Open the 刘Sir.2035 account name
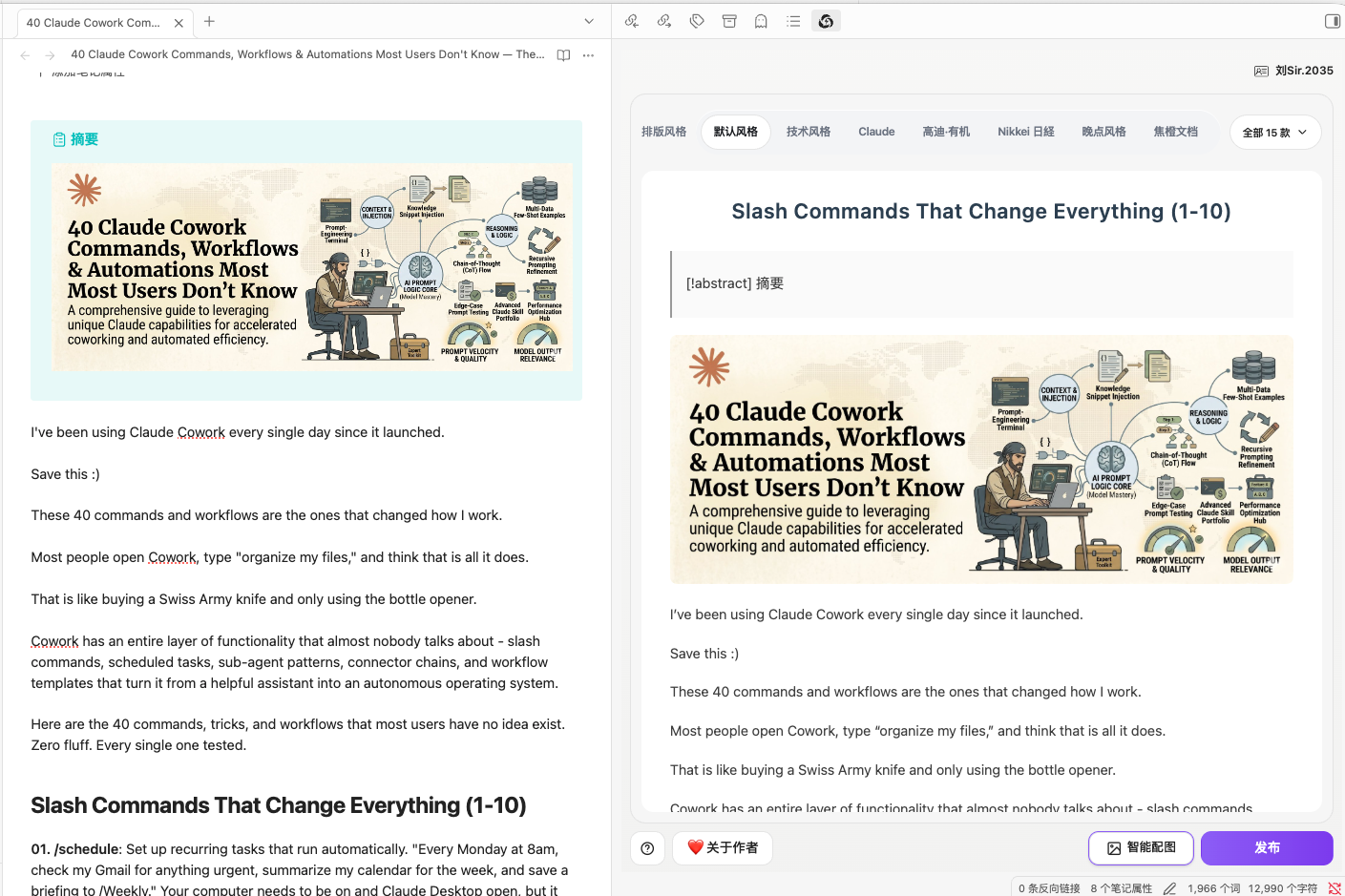1345x896 pixels. [x=1304, y=71]
